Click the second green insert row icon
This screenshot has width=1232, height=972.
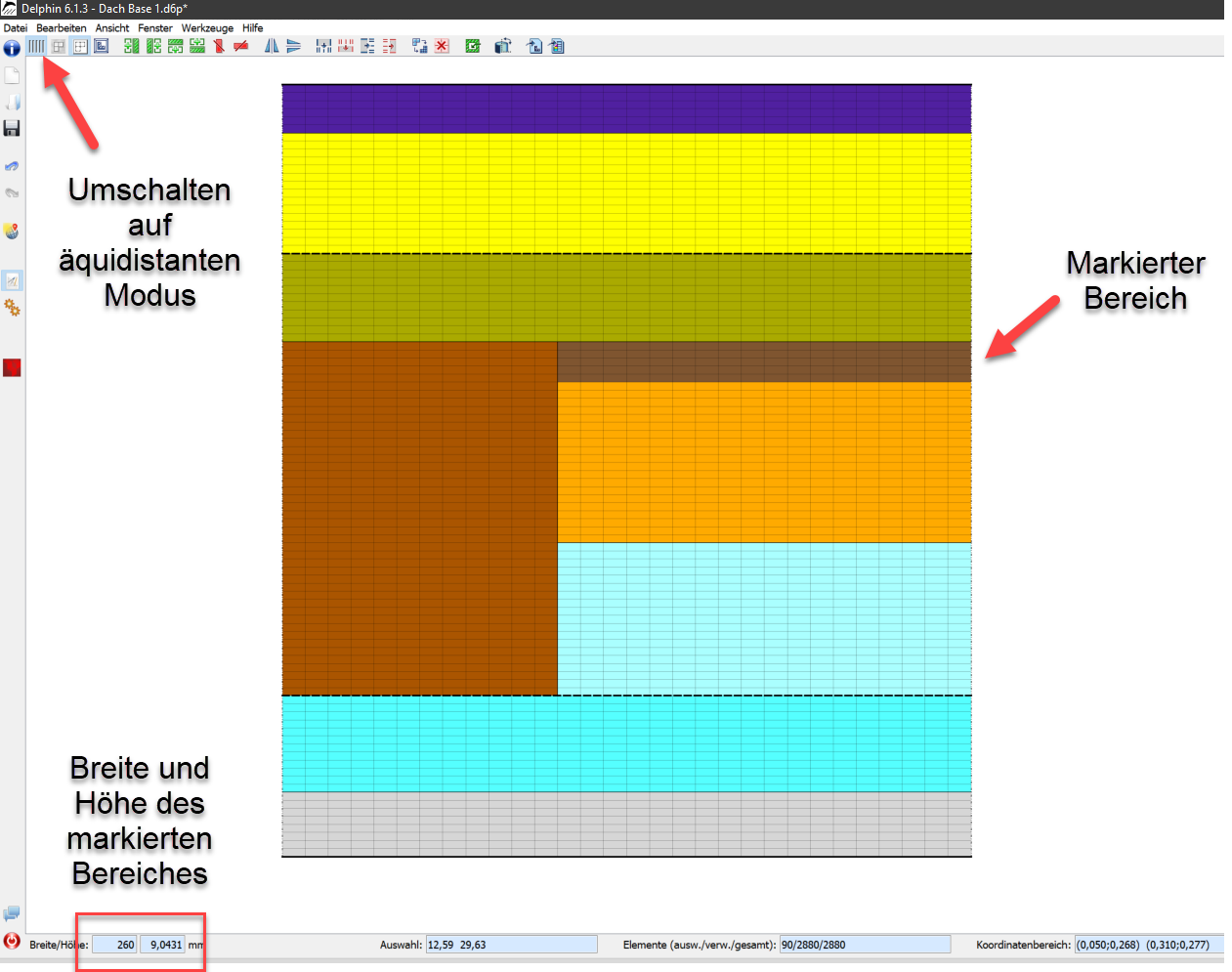(197, 46)
